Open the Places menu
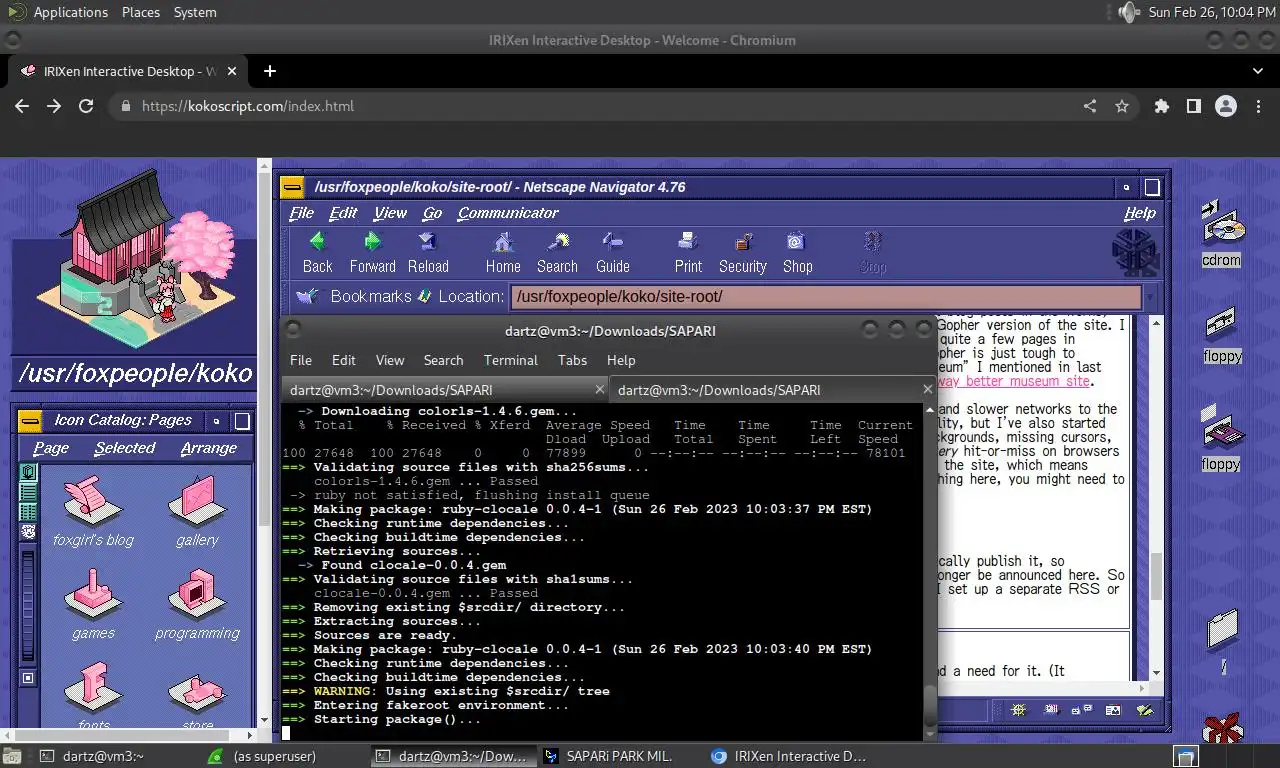Screen dimensions: 1280x768 141,12
